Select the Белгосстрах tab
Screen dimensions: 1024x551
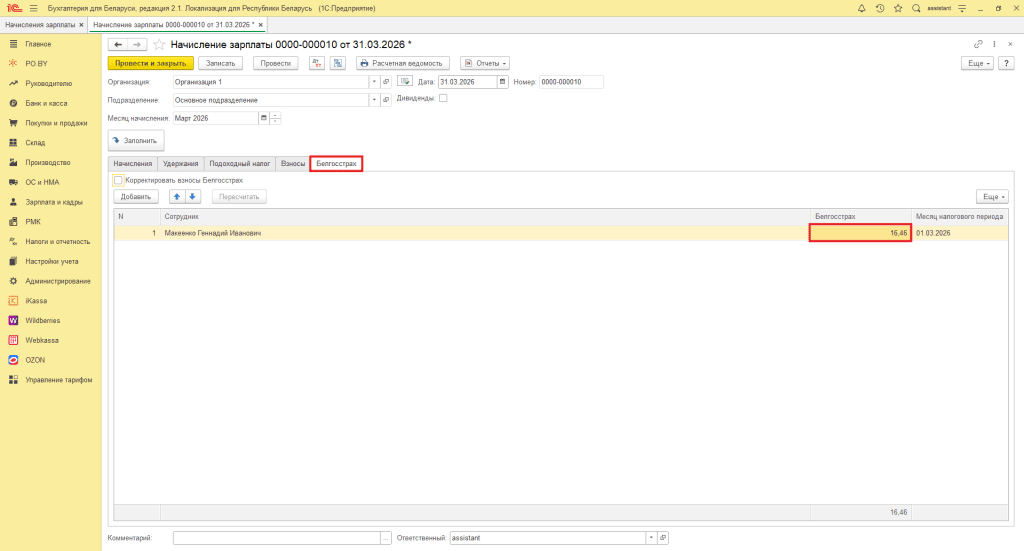336,163
